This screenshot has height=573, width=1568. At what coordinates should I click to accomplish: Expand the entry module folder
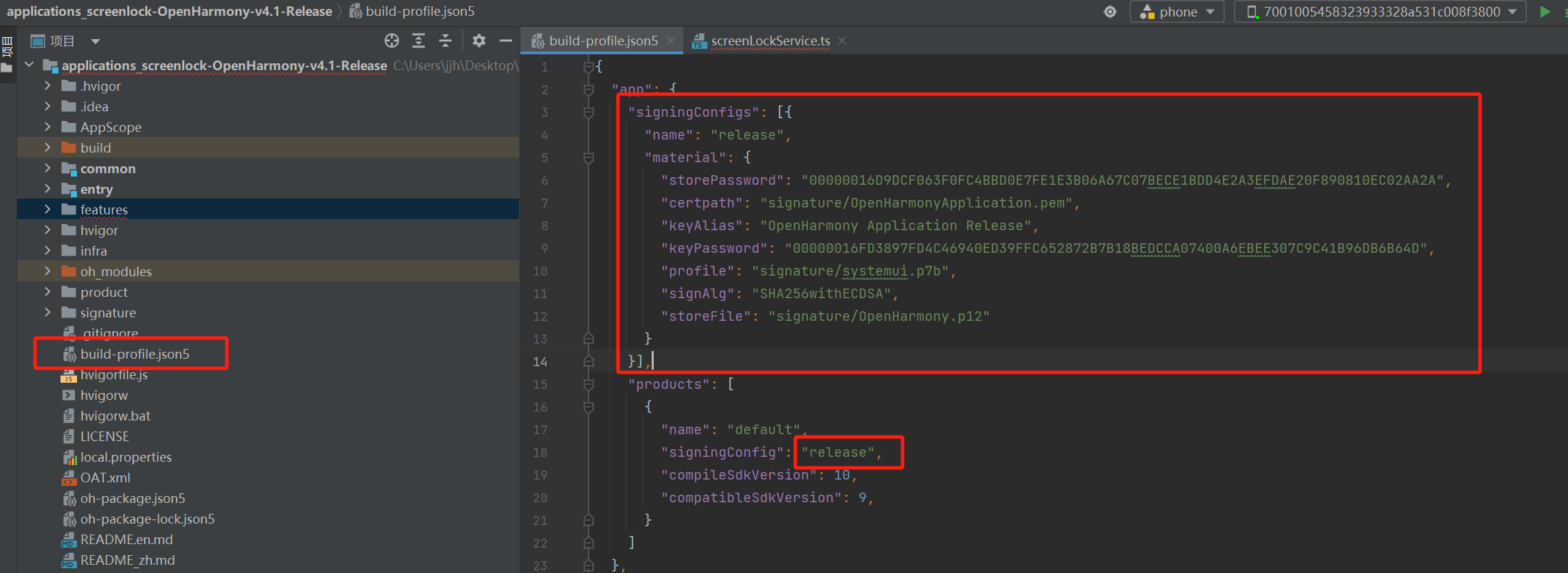click(47, 189)
